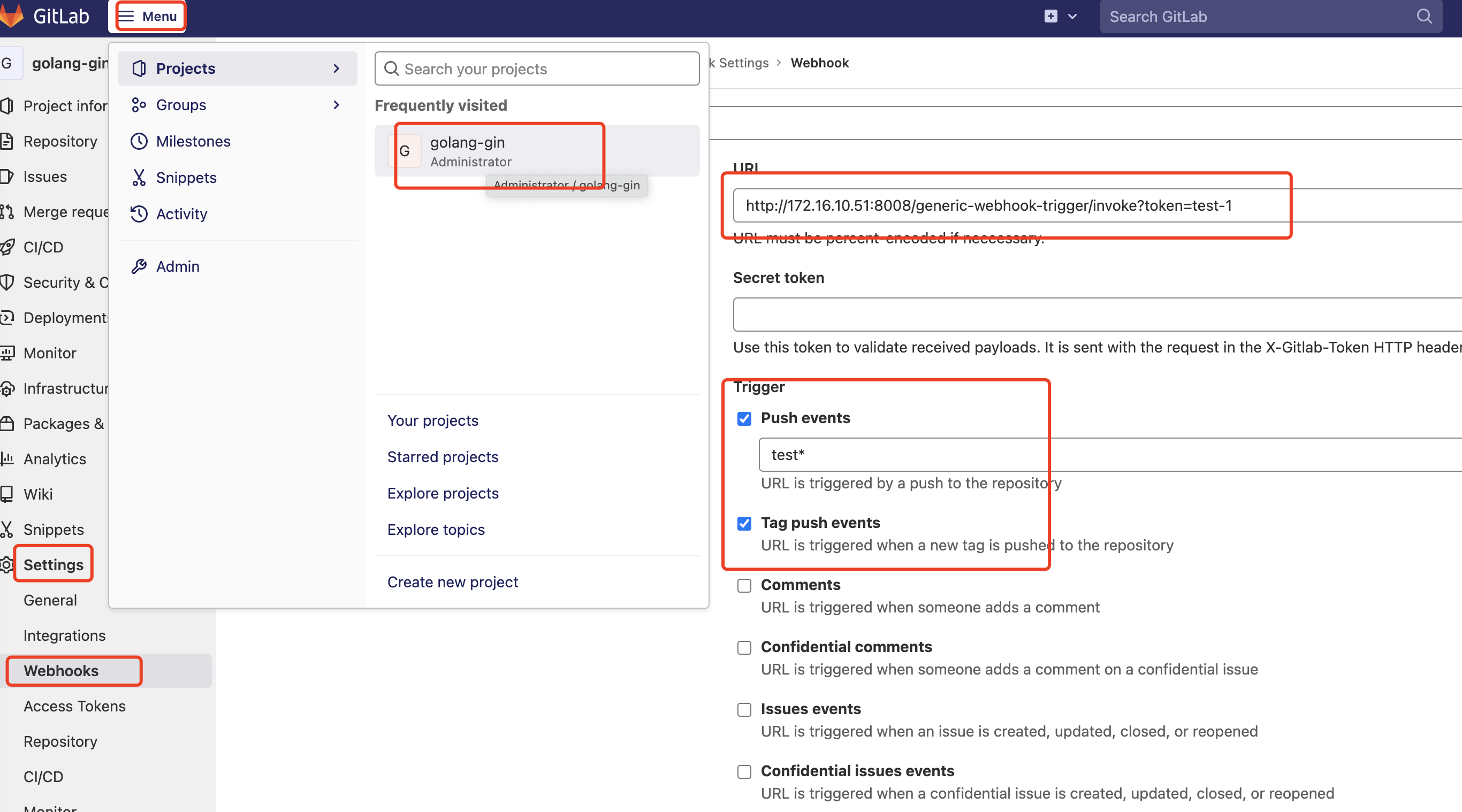This screenshot has width=1462, height=812.
Task: Open the Explore projects link
Action: 443,493
